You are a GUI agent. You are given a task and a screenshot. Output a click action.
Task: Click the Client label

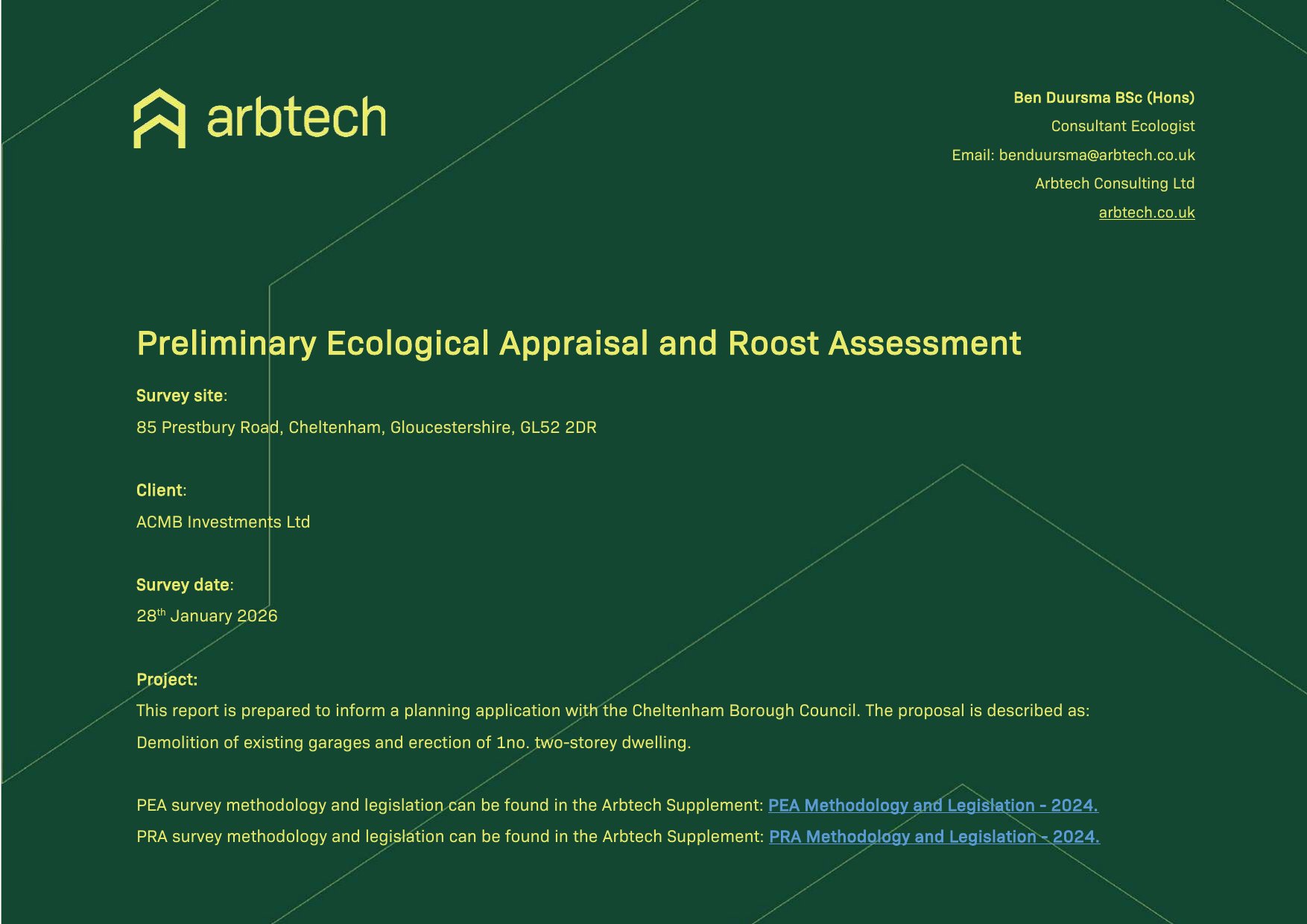(x=160, y=490)
